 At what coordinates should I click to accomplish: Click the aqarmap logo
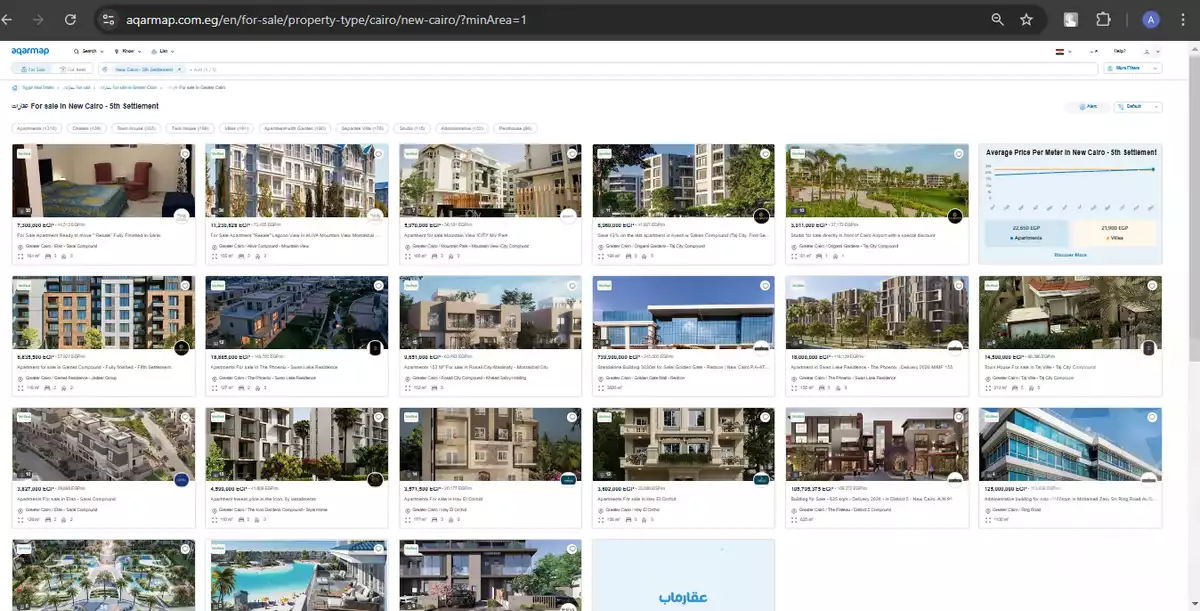30,51
